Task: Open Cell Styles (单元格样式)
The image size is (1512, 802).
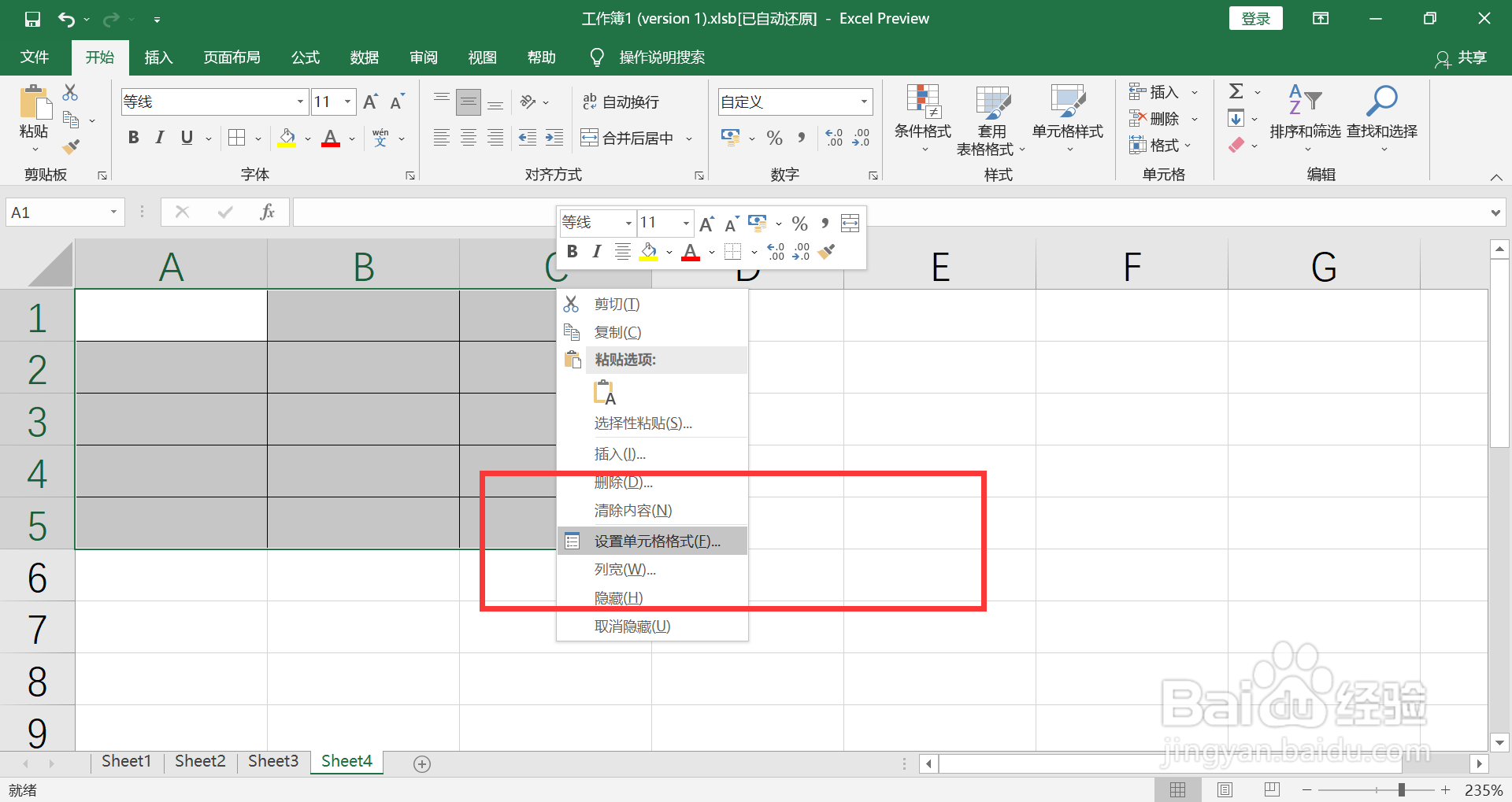Action: 1068,119
